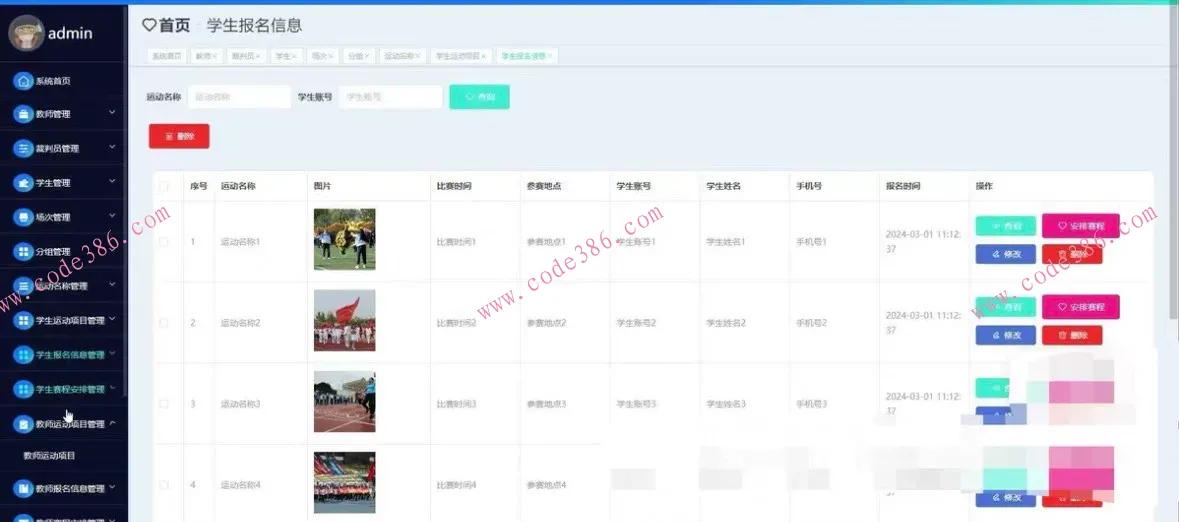The width and height of the screenshot is (1179, 522).
Task: Click the 裁判员管理 sidebar icon
Action: click(x=24, y=148)
